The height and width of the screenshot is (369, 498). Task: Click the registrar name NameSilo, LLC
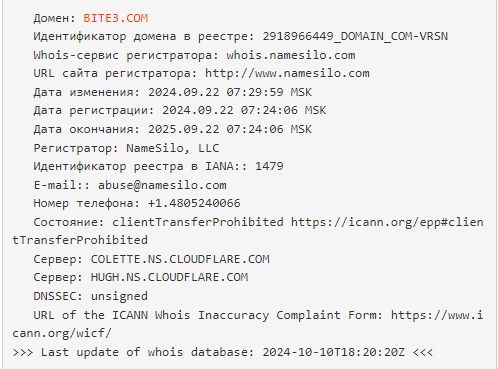173,148
